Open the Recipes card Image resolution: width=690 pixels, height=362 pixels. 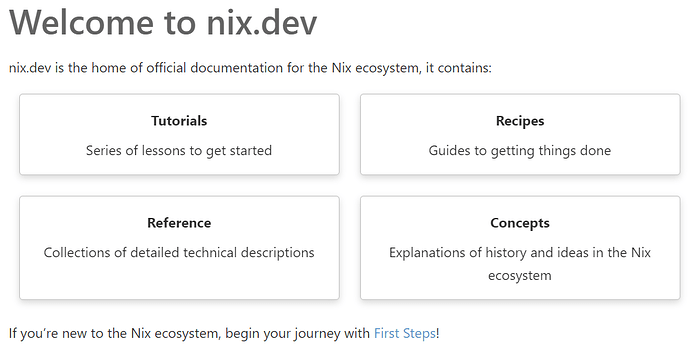click(520, 134)
